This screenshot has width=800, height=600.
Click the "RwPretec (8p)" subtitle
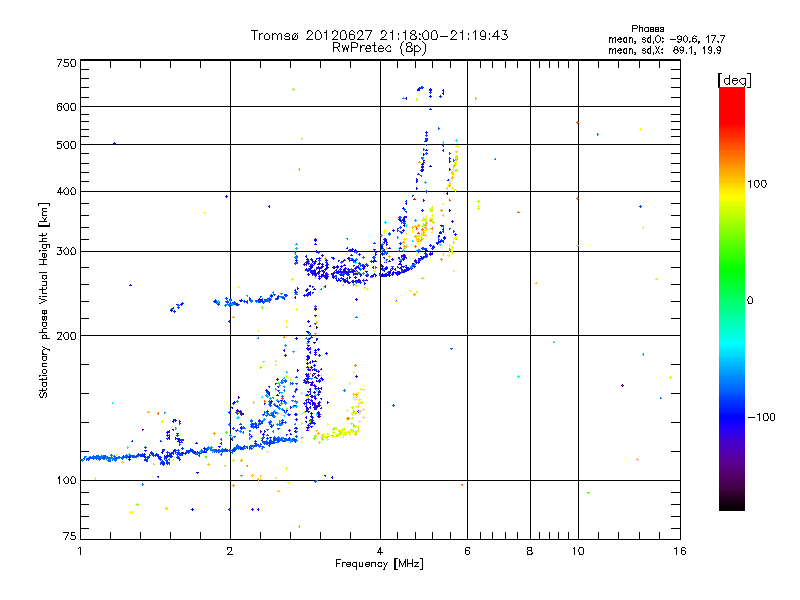pos(379,48)
